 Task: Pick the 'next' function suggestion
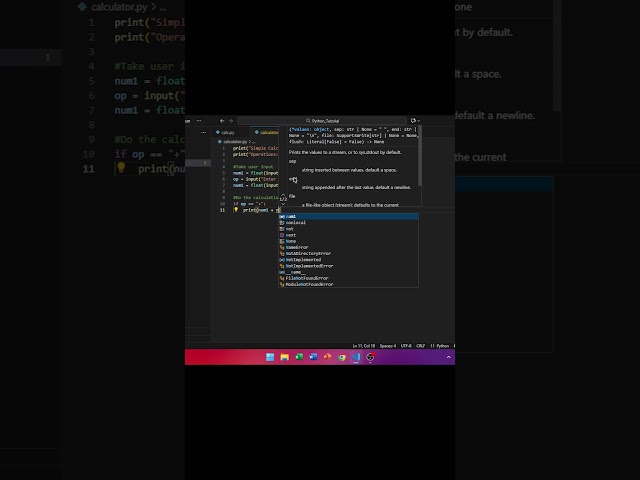[349, 235]
